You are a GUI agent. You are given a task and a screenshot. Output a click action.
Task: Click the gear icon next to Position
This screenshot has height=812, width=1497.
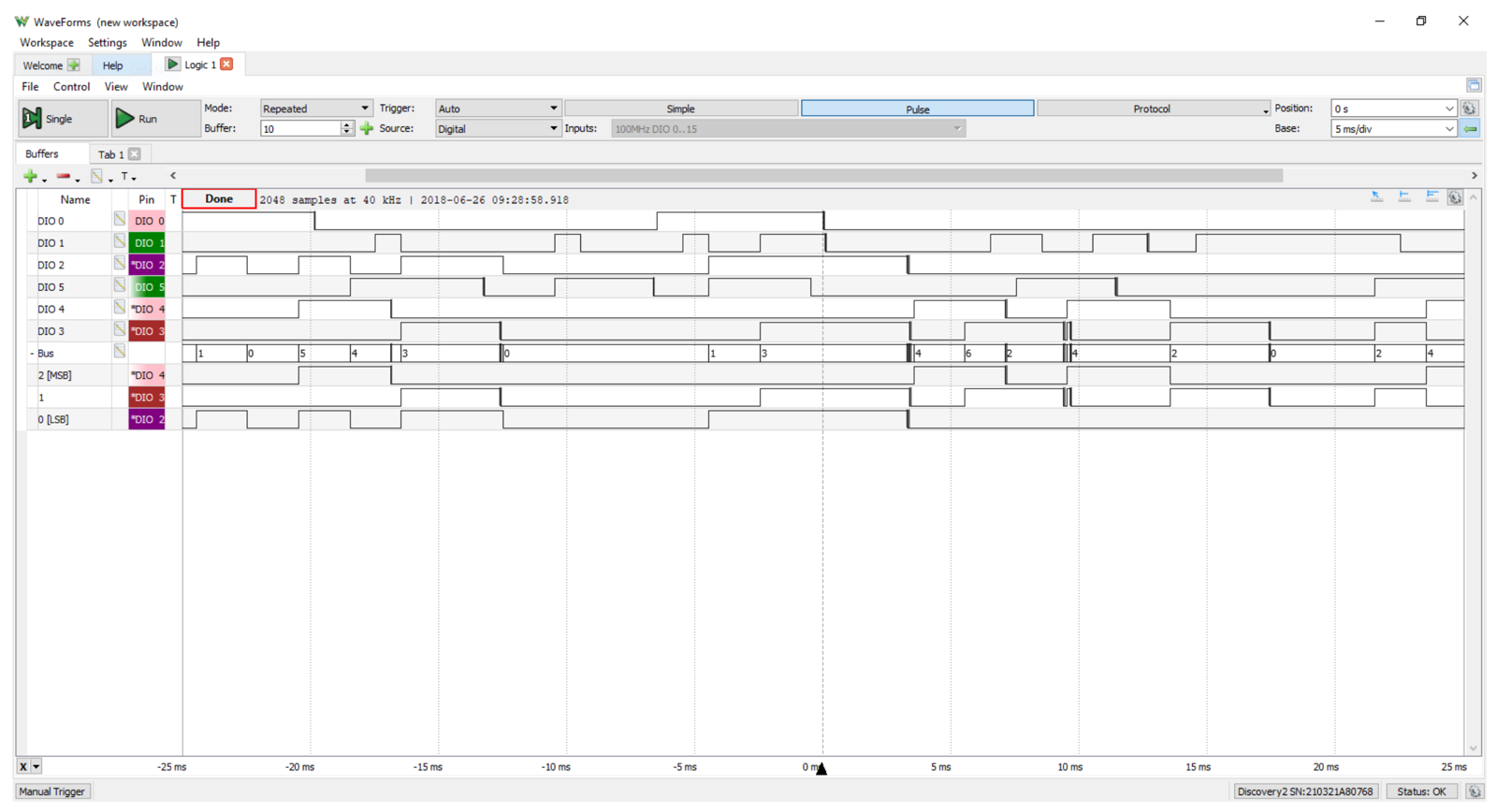(x=1470, y=109)
